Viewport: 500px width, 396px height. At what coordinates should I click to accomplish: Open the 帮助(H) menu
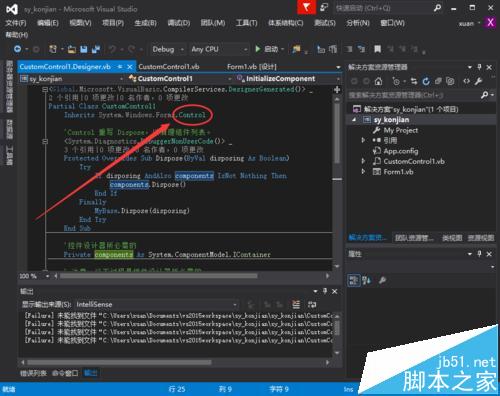pyautogui.click(x=17, y=35)
